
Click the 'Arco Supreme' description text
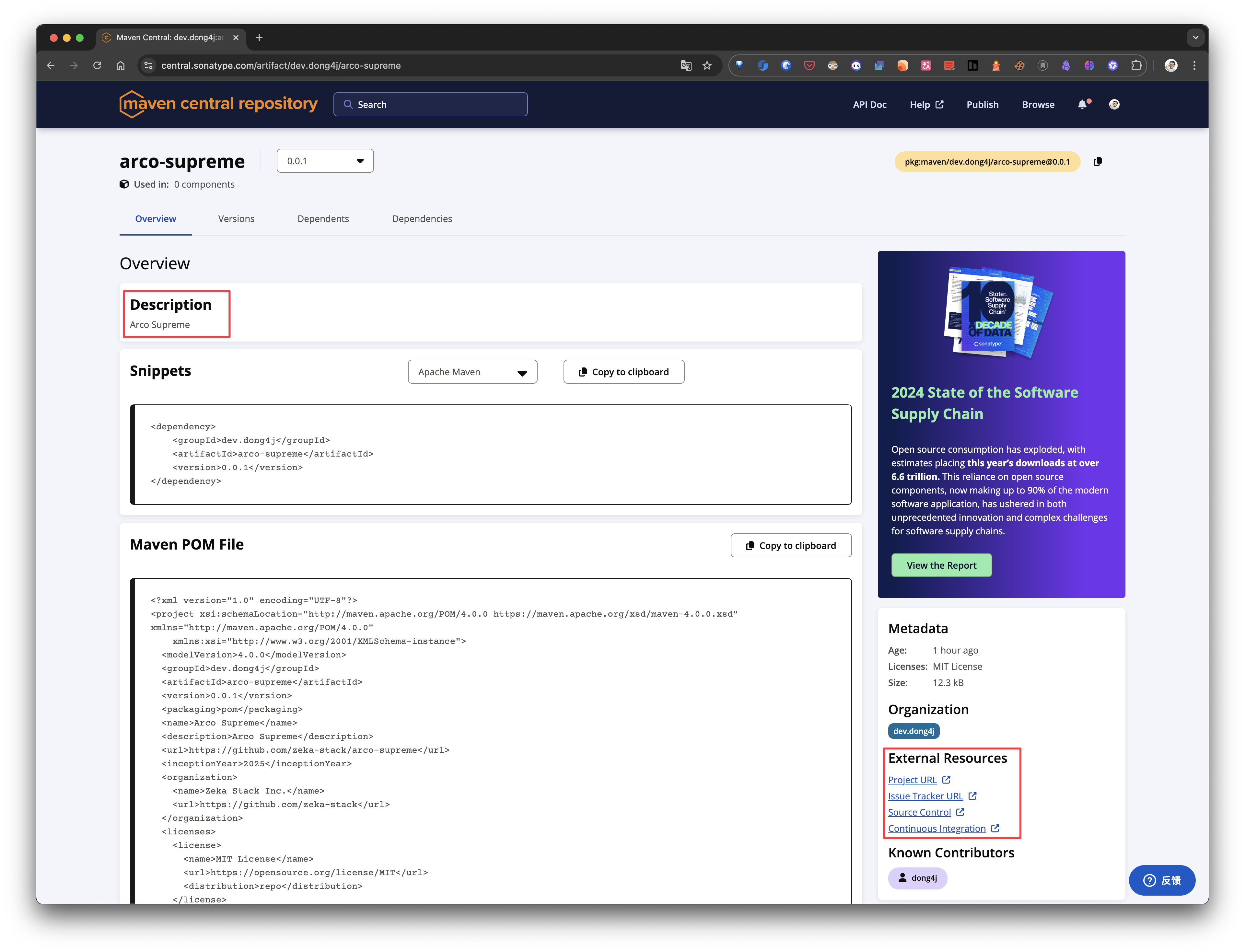point(160,325)
